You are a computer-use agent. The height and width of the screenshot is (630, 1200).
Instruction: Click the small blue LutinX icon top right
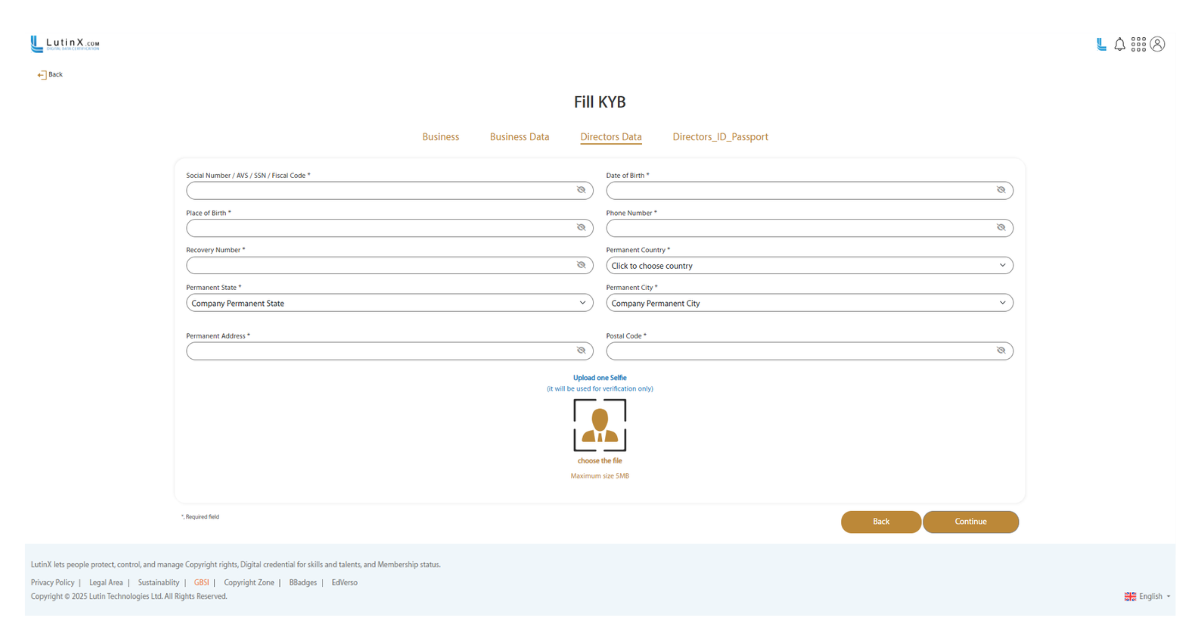pyautogui.click(x=1101, y=44)
